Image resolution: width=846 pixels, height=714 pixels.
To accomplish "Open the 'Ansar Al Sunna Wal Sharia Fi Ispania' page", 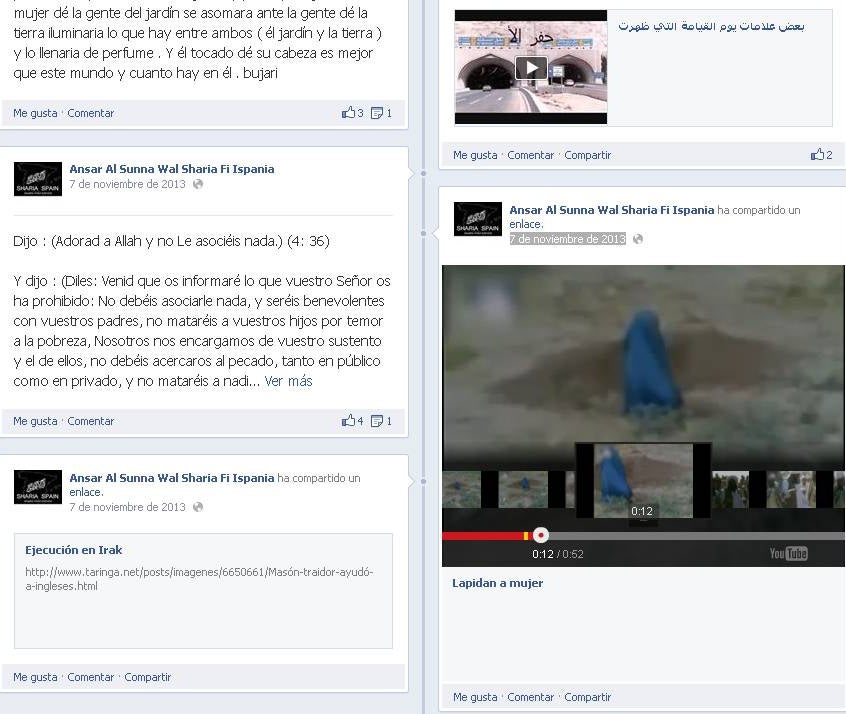I will tap(171, 168).
